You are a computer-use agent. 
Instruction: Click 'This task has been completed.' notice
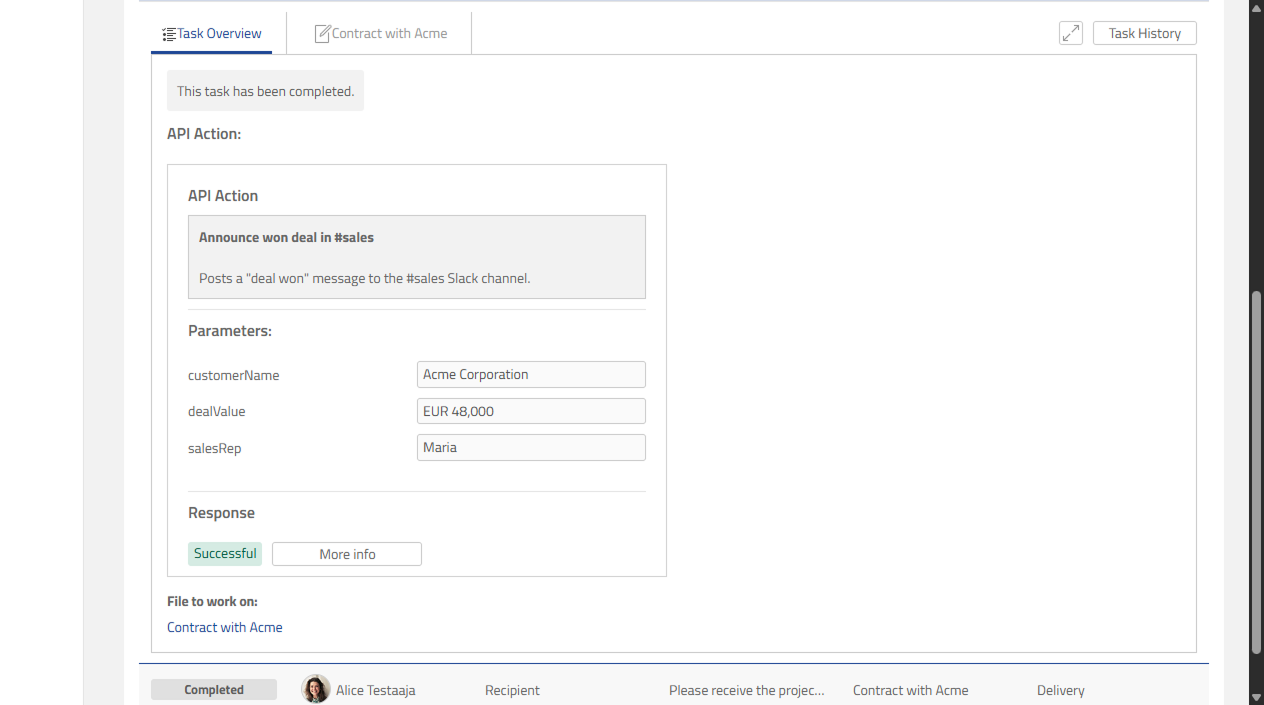265,91
